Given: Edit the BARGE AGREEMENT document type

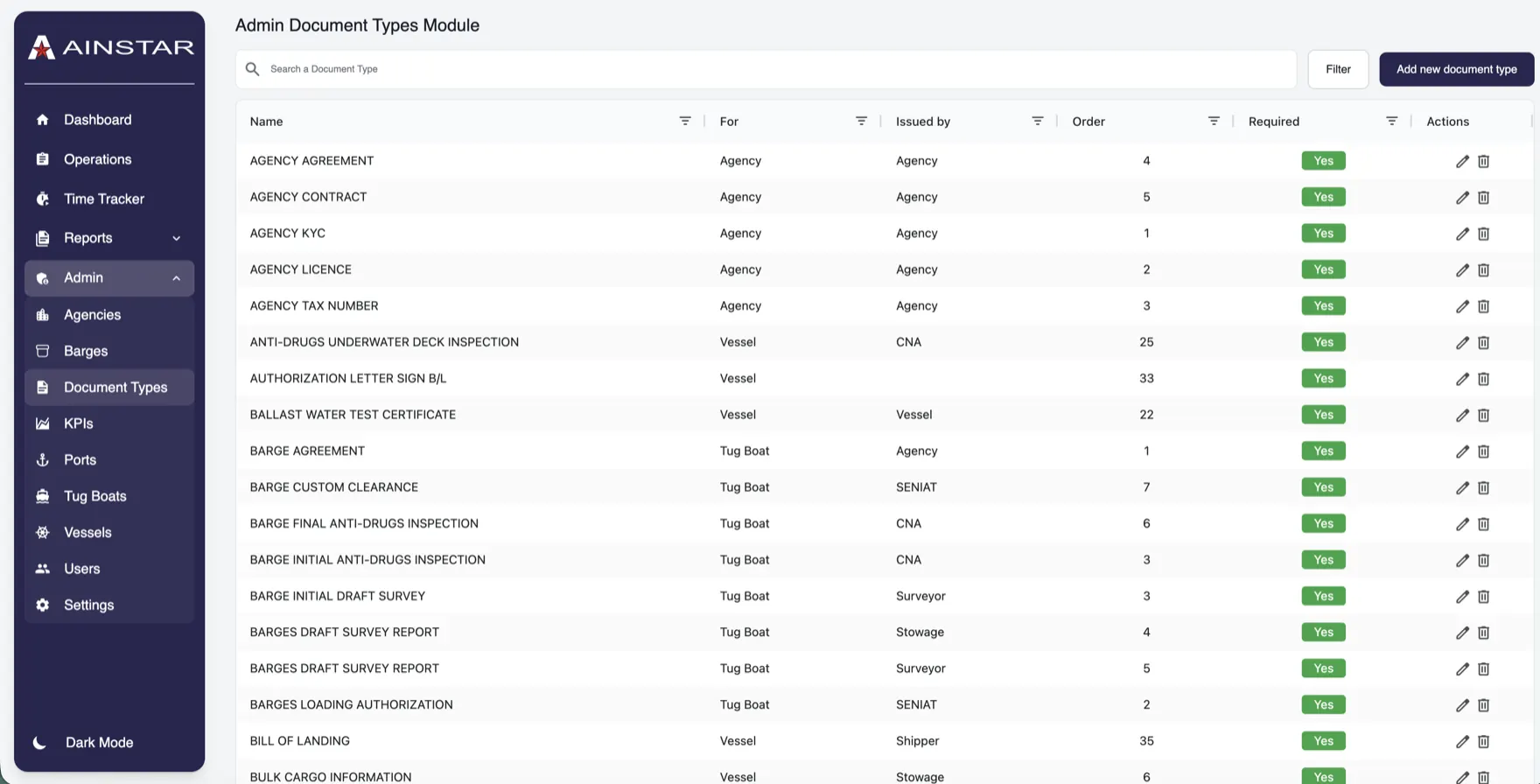Looking at the screenshot, I should (x=1462, y=451).
